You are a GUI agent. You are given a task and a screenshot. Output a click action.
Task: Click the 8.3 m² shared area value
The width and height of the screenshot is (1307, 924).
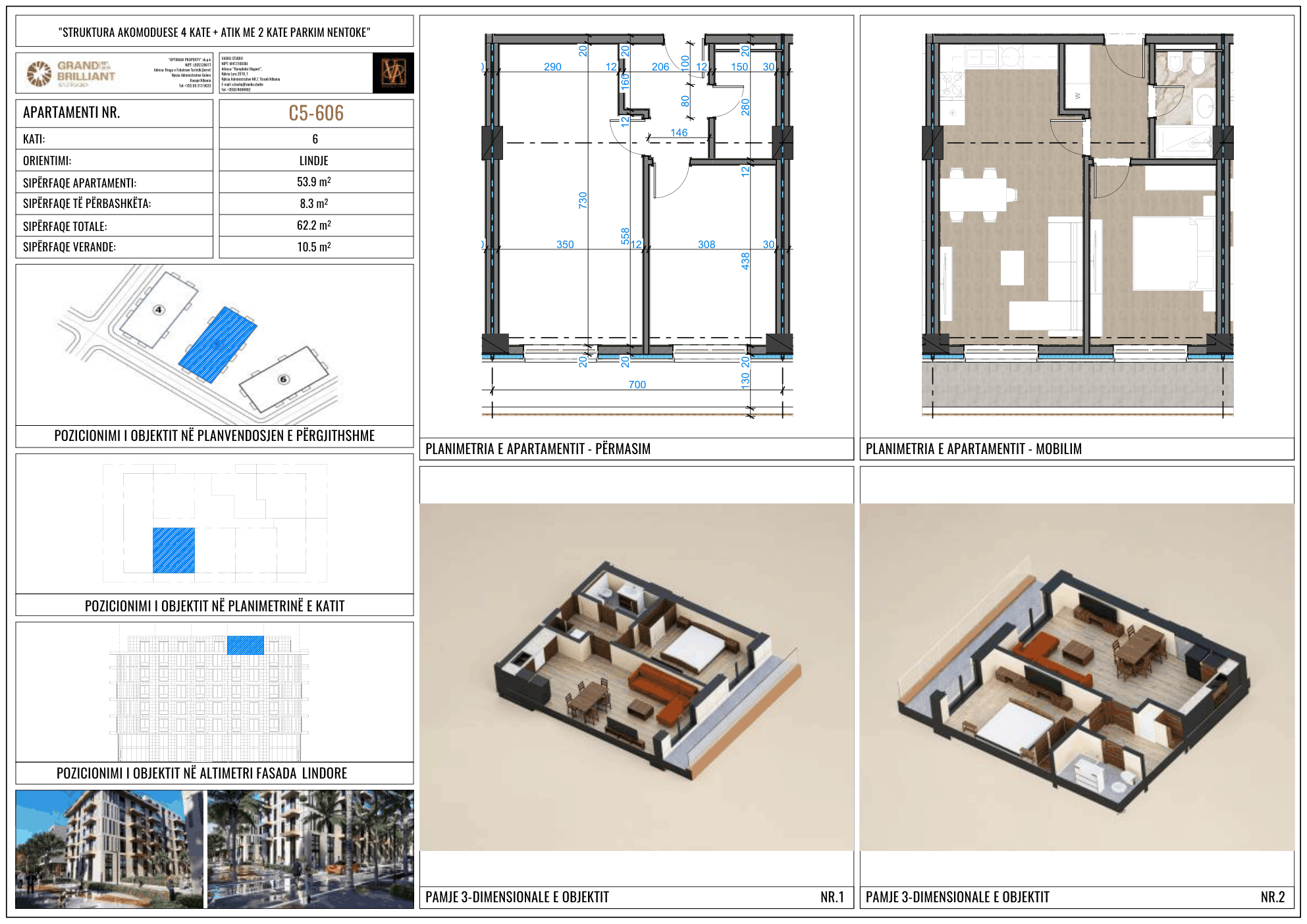click(314, 203)
